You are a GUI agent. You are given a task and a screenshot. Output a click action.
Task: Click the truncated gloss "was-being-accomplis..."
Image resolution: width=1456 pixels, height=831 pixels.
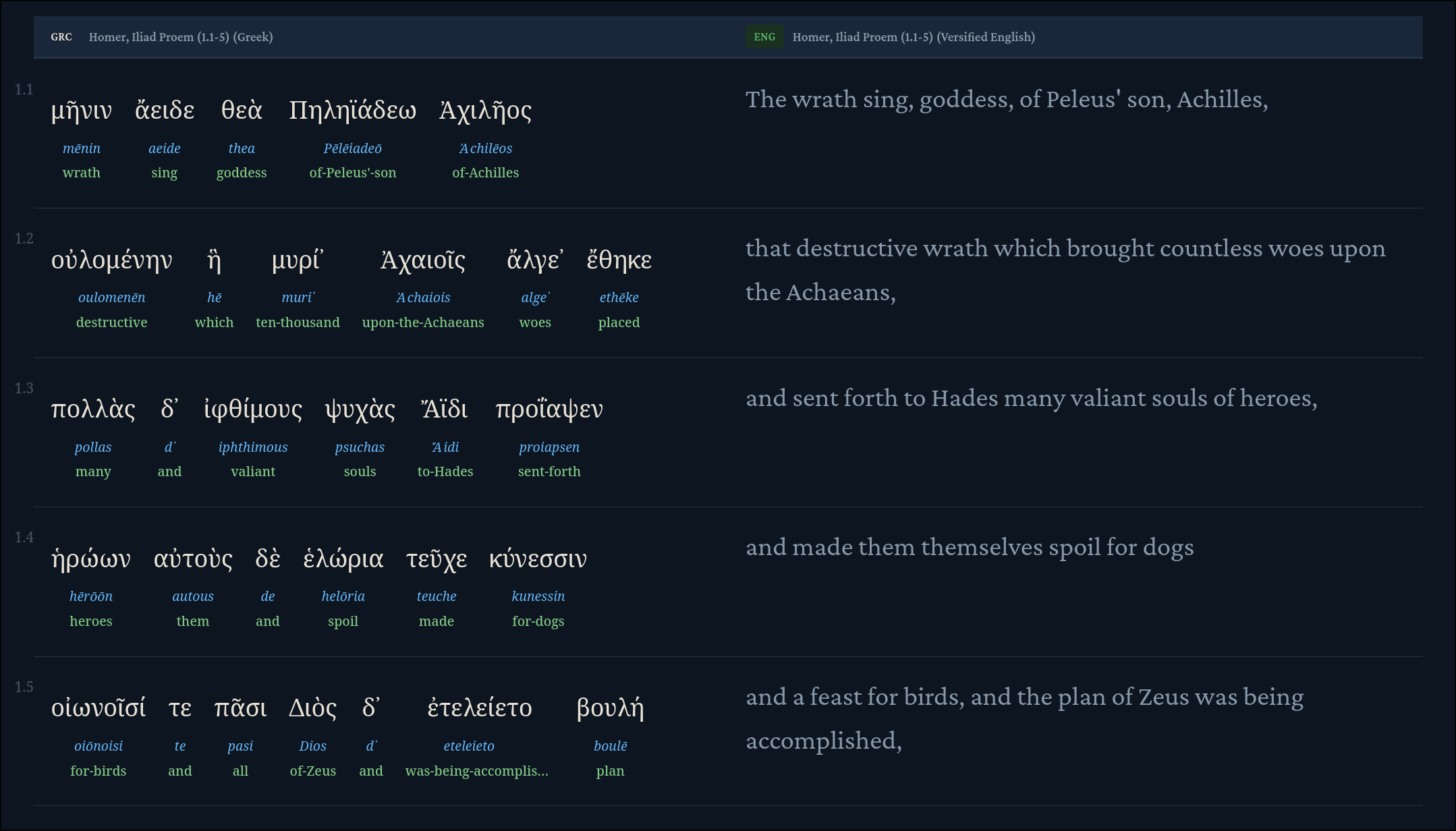477,771
